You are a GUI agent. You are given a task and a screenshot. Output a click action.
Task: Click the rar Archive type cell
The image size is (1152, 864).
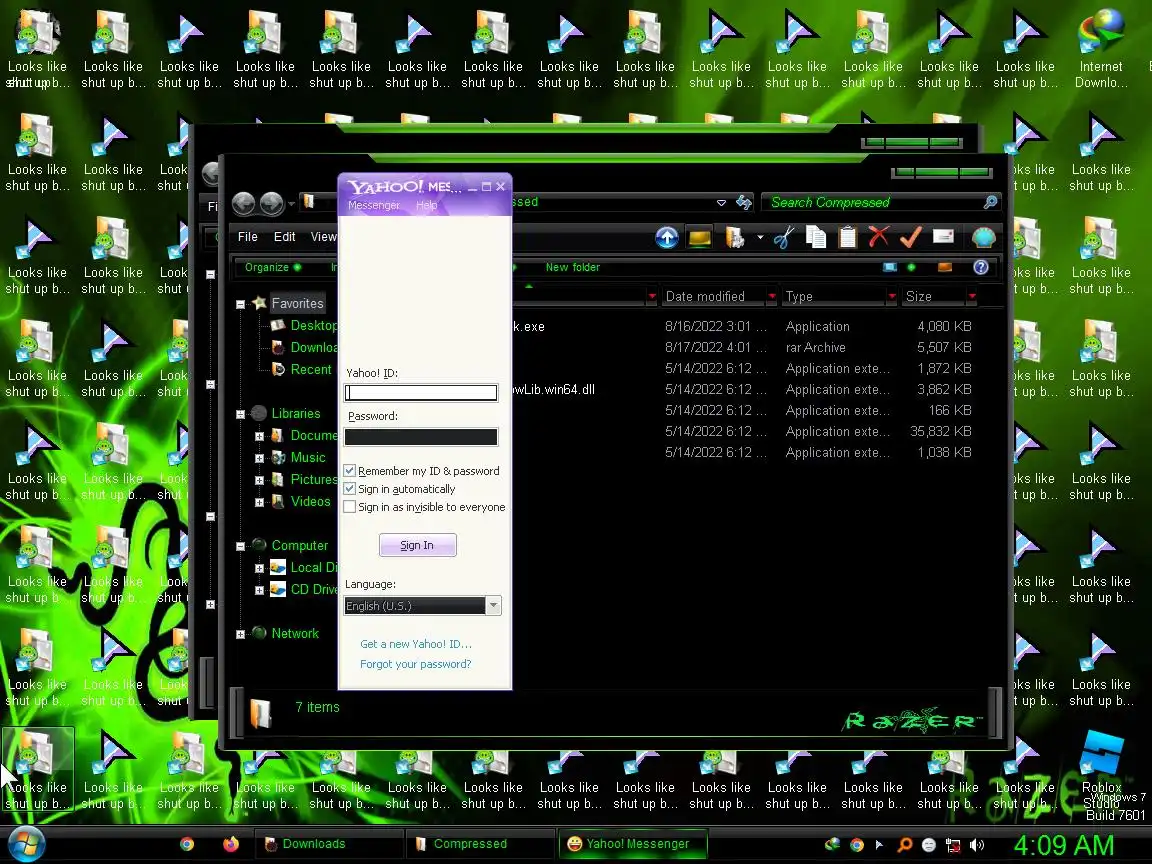816,347
